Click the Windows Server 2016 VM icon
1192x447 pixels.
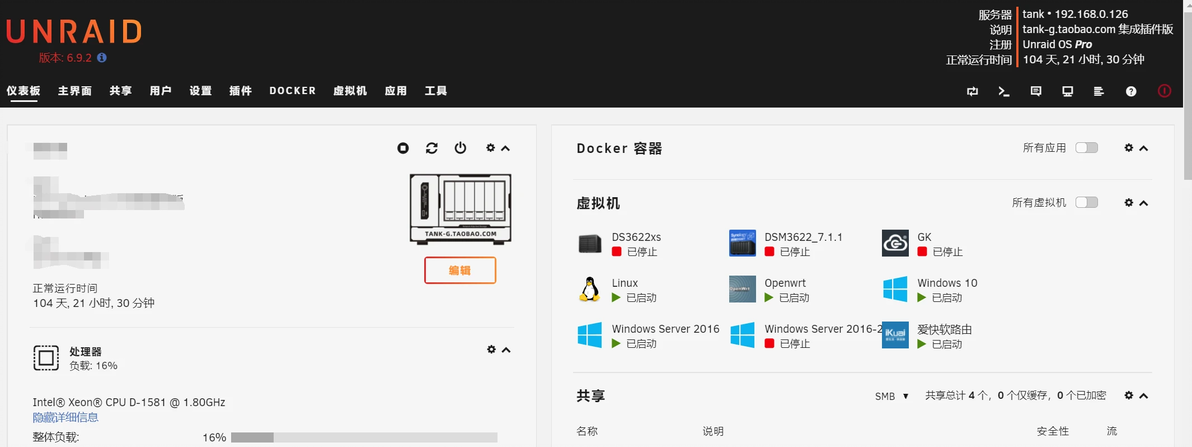[590, 335]
